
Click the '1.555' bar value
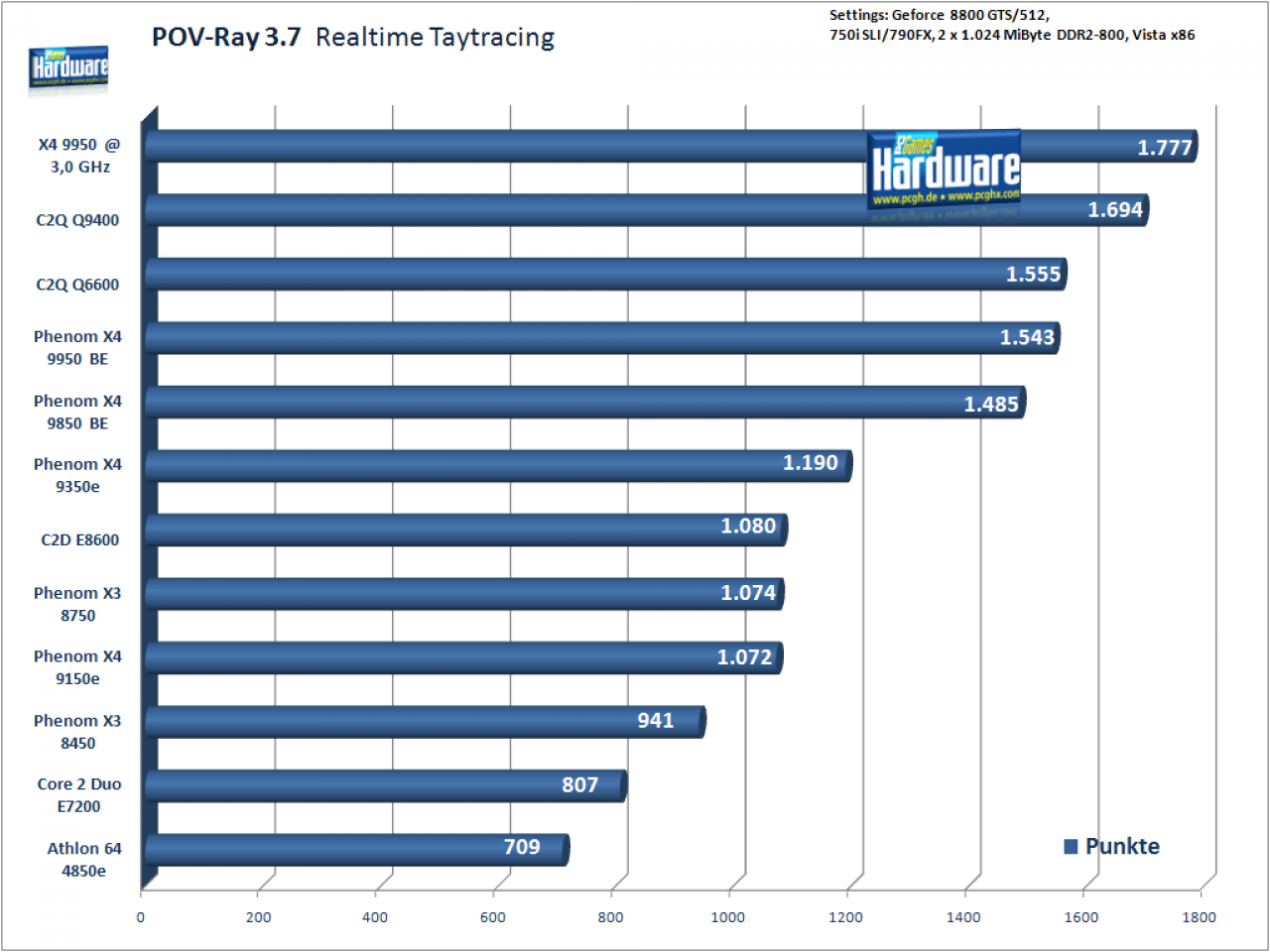[x=1033, y=274]
